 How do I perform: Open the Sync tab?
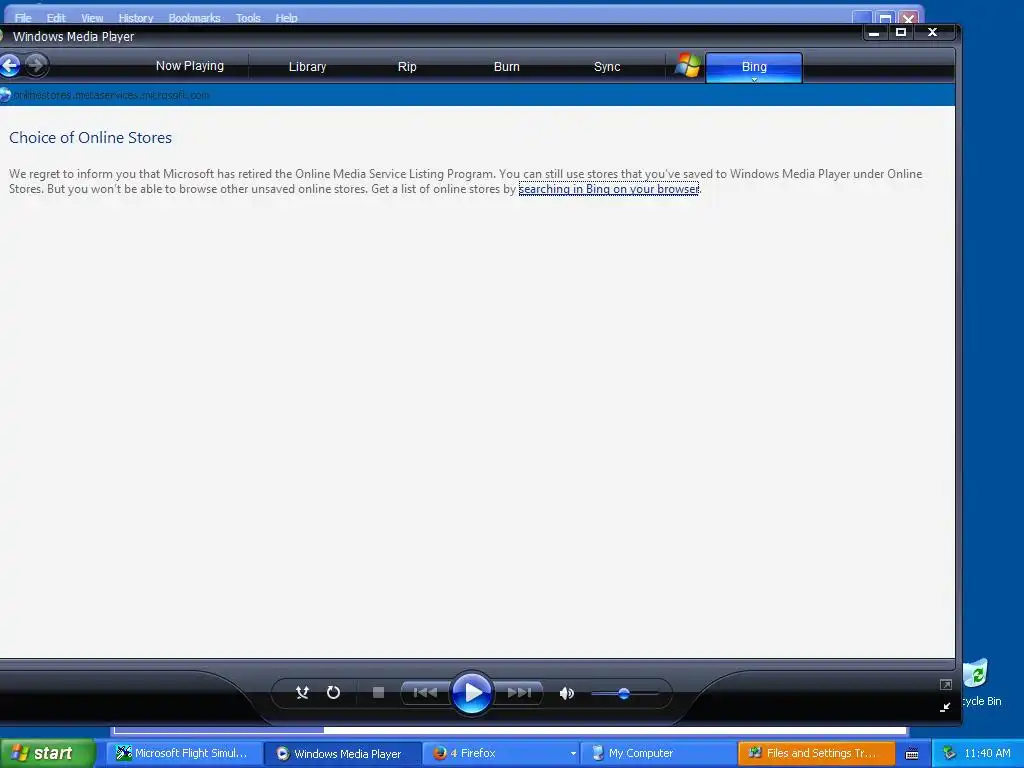click(607, 67)
